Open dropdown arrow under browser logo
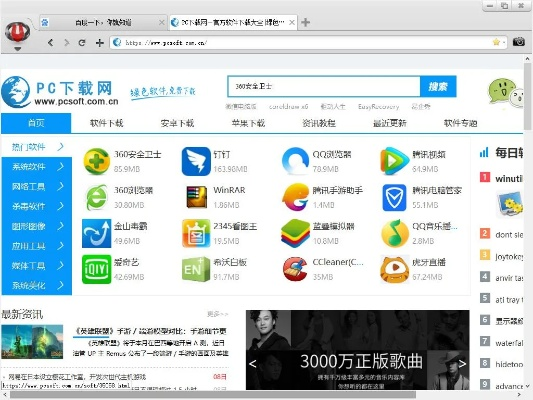 click(18, 49)
